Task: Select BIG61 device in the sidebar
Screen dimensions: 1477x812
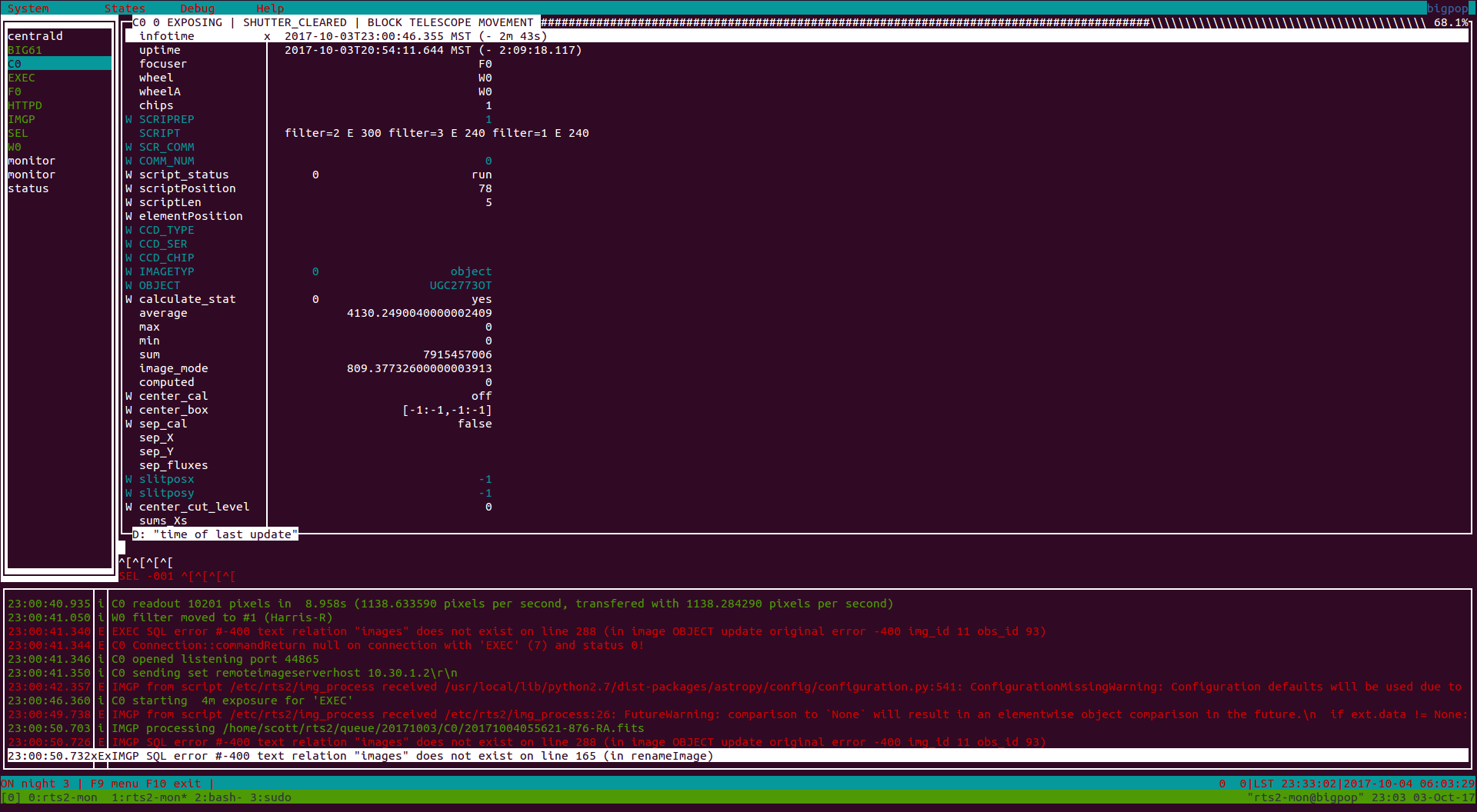Action: pyautogui.click(x=25, y=50)
